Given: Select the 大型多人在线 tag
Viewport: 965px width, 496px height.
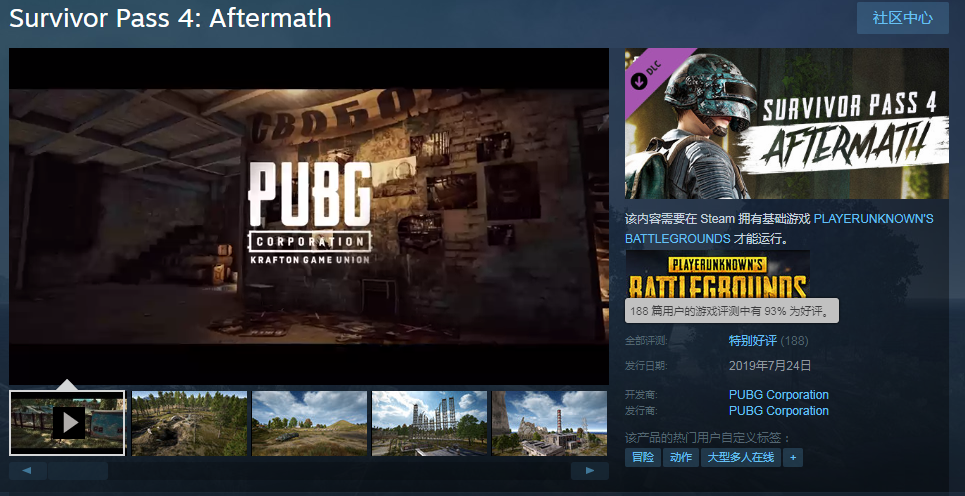Looking at the screenshot, I should point(741,457).
